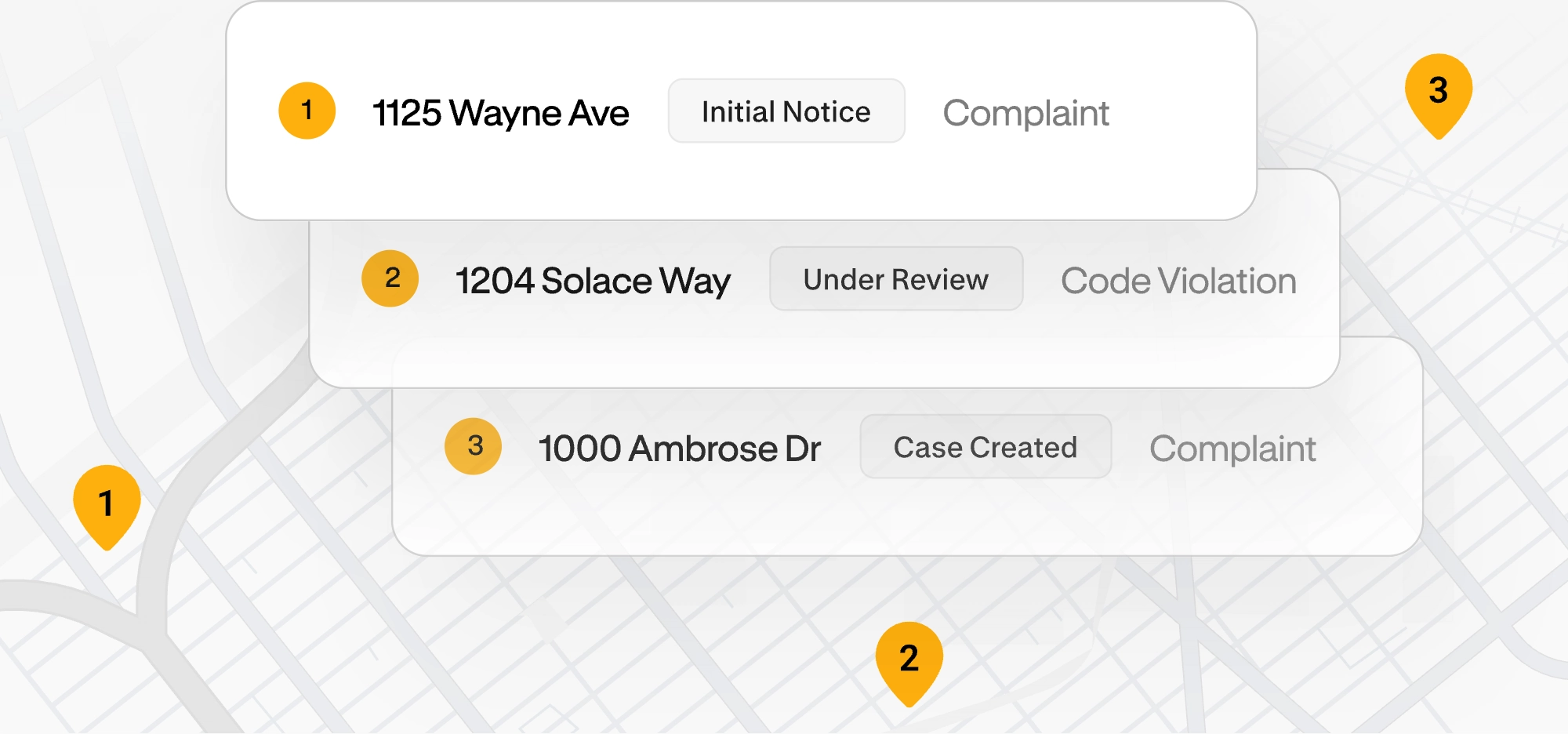Click circle badge 1 beside Wayne Ave
The image size is (1568, 734).
[307, 111]
